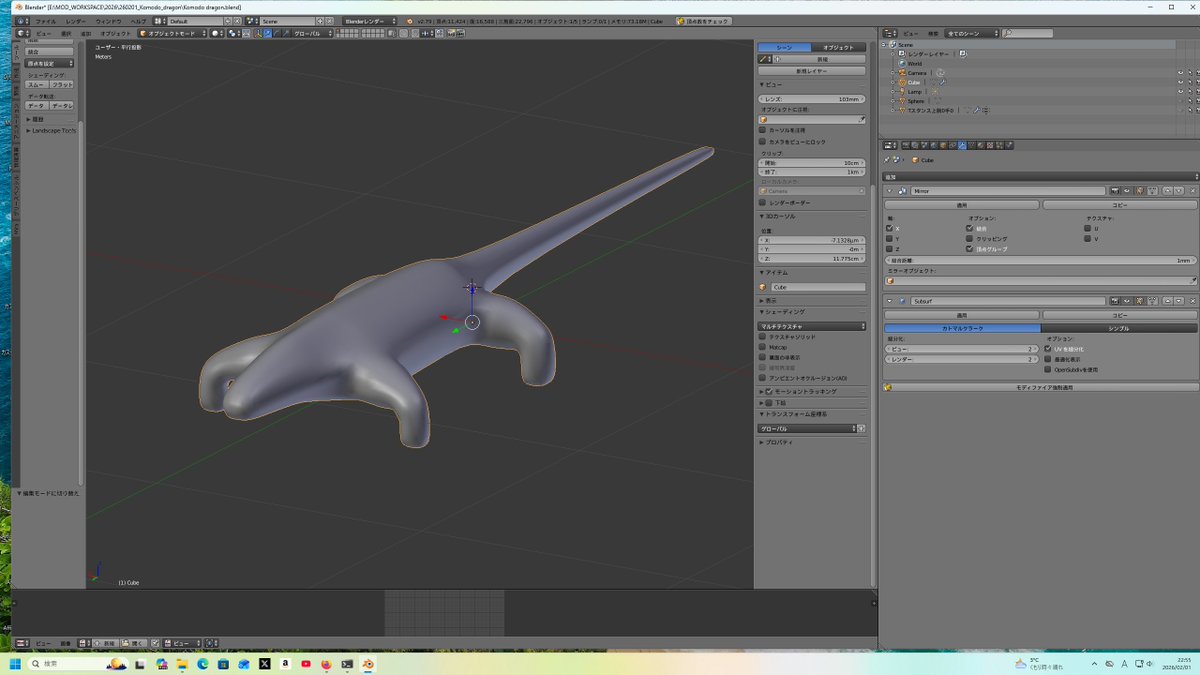This screenshot has width=1200, height=675.
Task: Click the 原点を設定 button
Action: (x=49, y=63)
